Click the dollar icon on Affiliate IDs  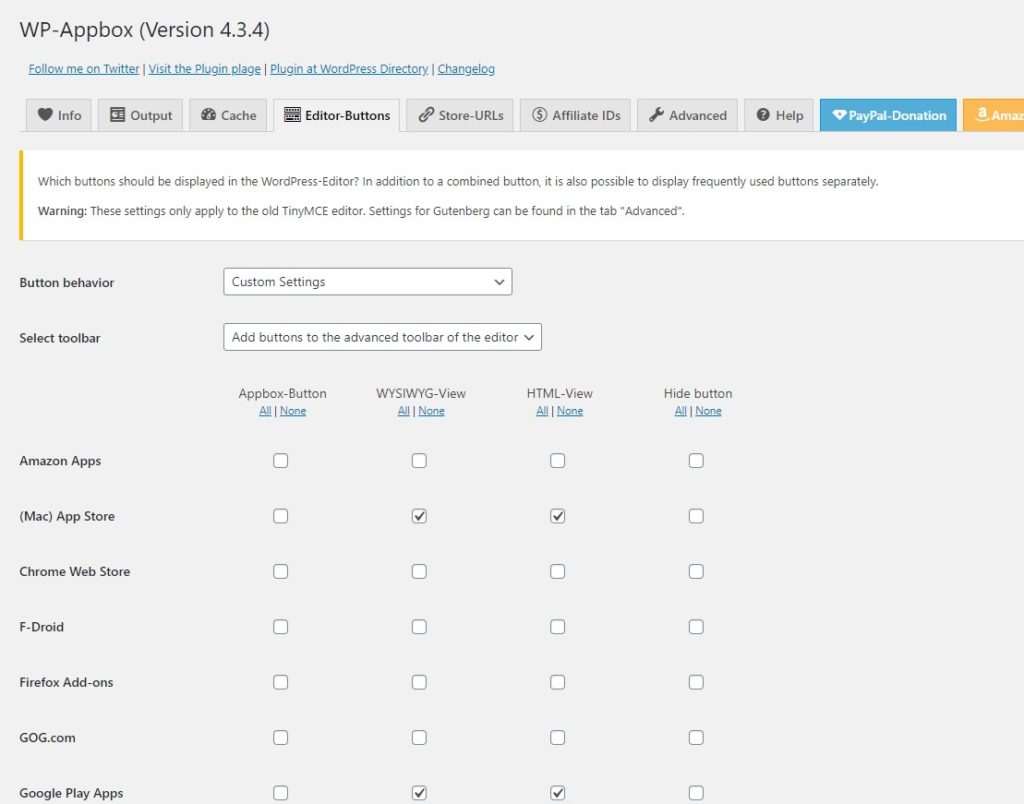coord(539,115)
